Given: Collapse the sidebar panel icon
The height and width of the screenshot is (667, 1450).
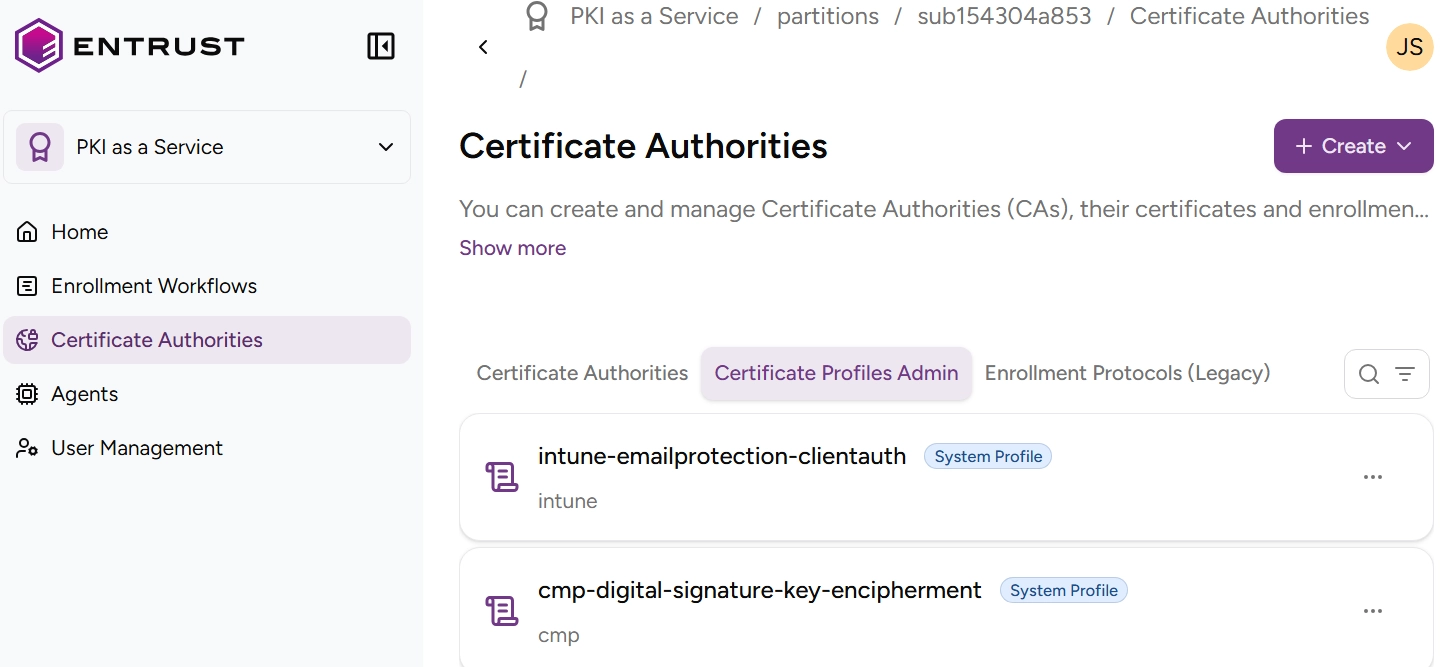Looking at the screenshot, I should 381,46.
